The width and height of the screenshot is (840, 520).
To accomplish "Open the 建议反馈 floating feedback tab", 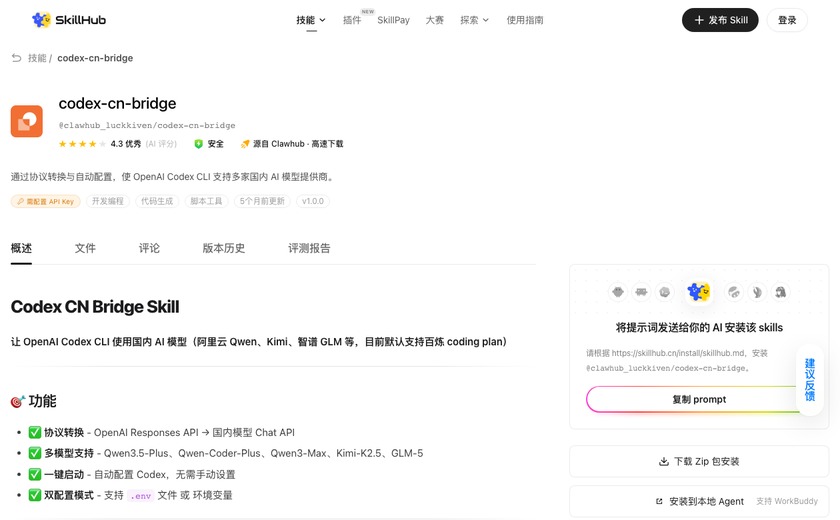I will click(x=809, y=380).
